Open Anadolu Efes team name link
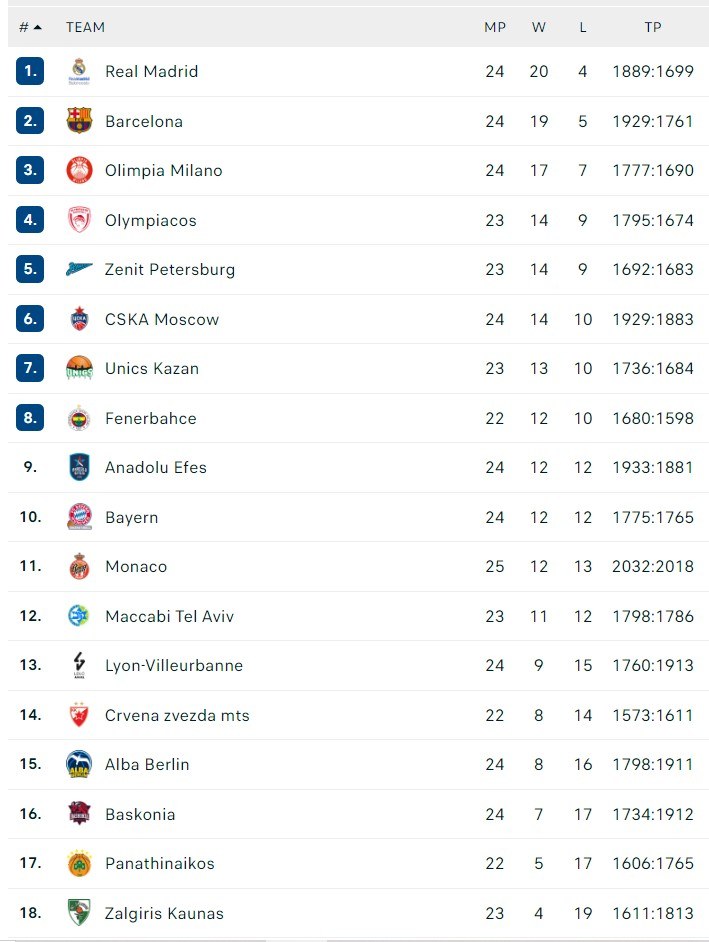Image resolution: width=709 pixels, height=942 pixels. pos(156,467)
